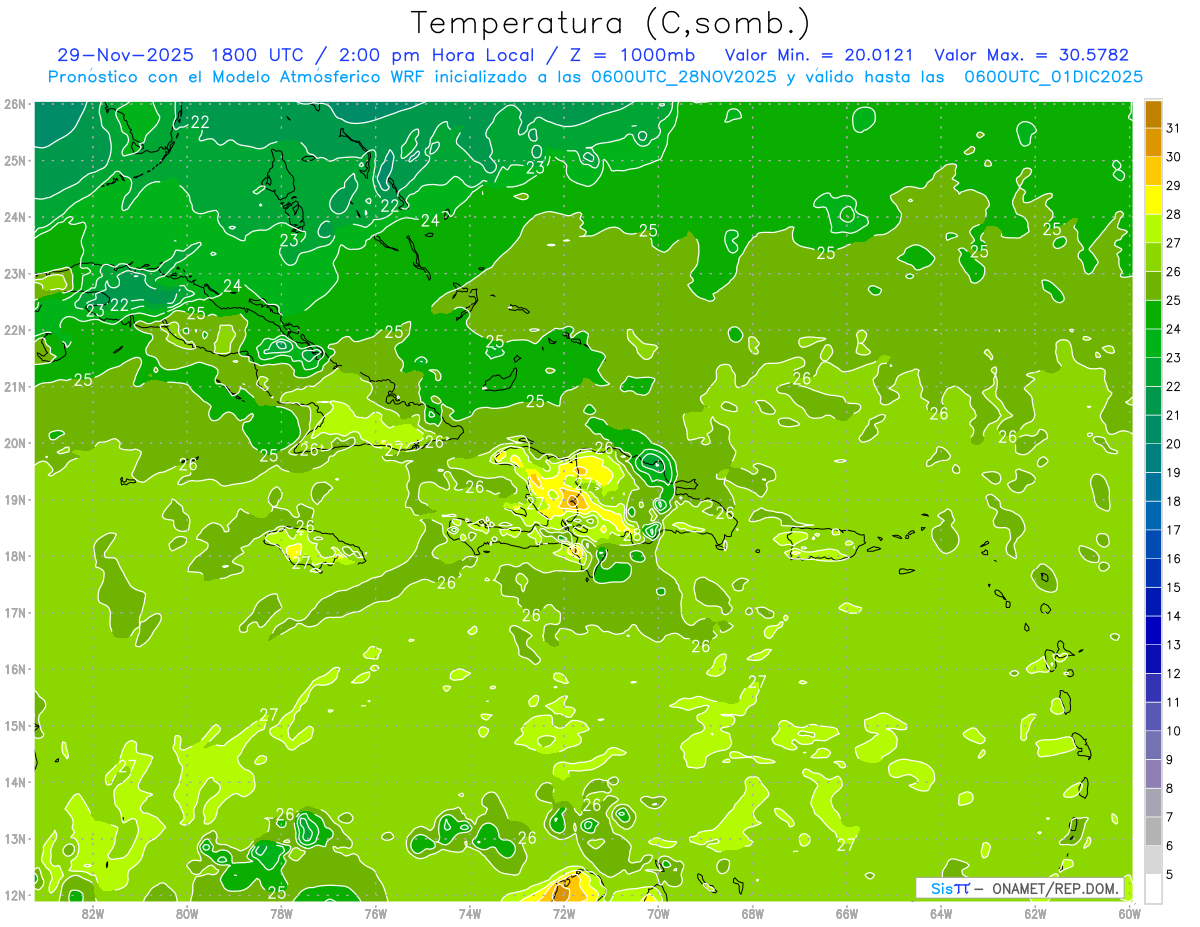
Task: Click the "80W" longitude axis label
Action: tap(186, 913)
